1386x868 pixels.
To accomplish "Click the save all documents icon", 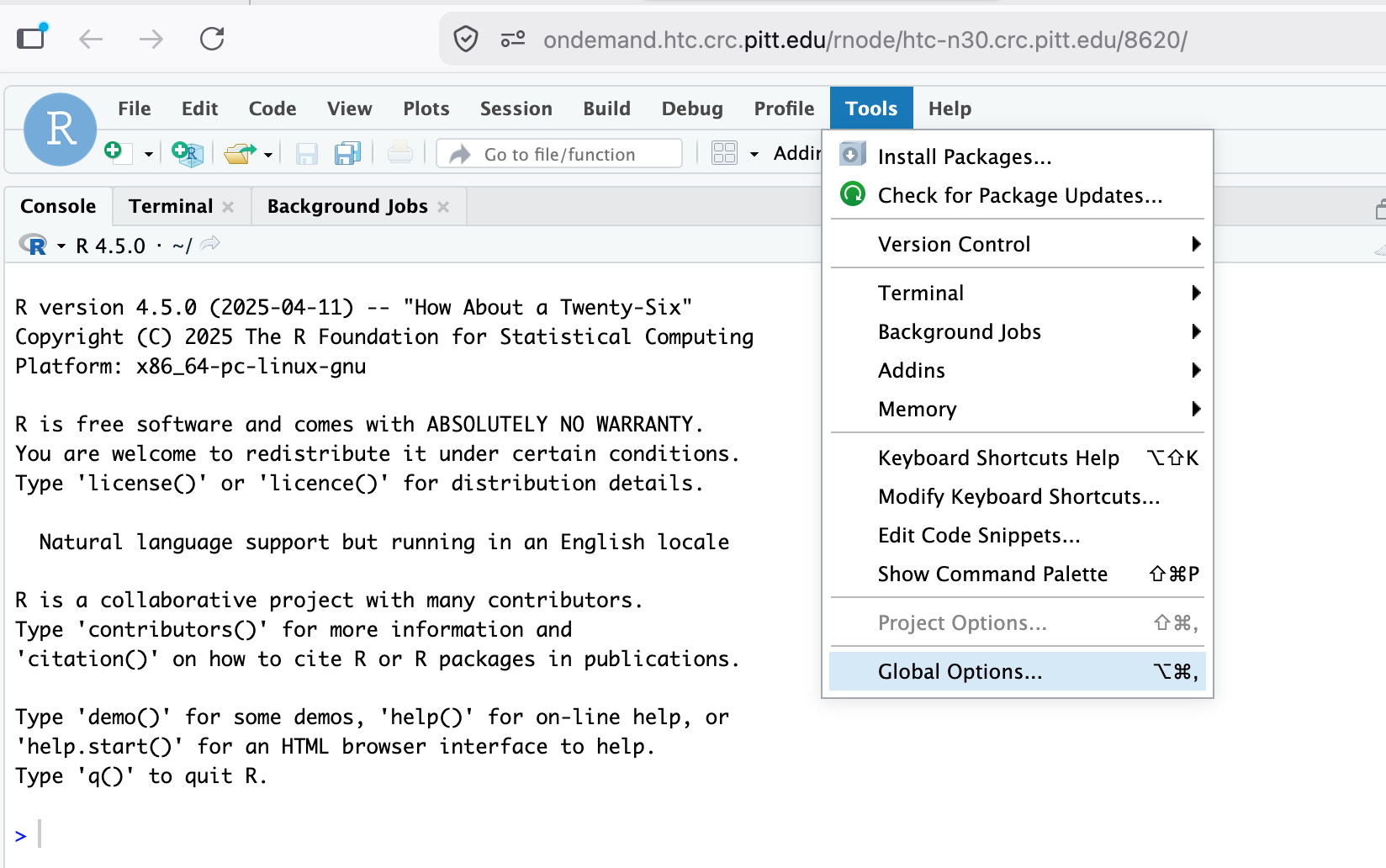I will [x=347, y=154].
